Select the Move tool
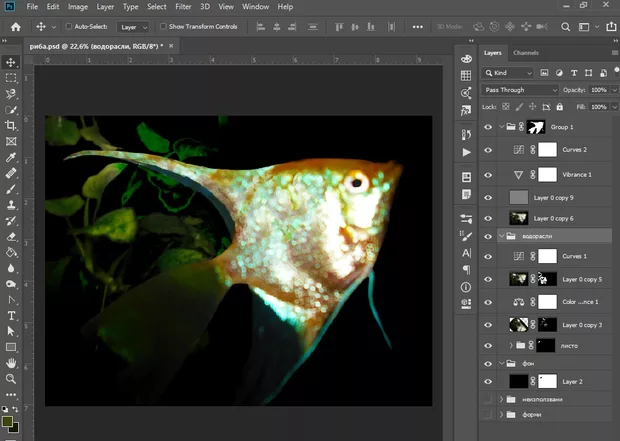The height and width of the screenshot is (441, 620). click(x=11, y=61)
